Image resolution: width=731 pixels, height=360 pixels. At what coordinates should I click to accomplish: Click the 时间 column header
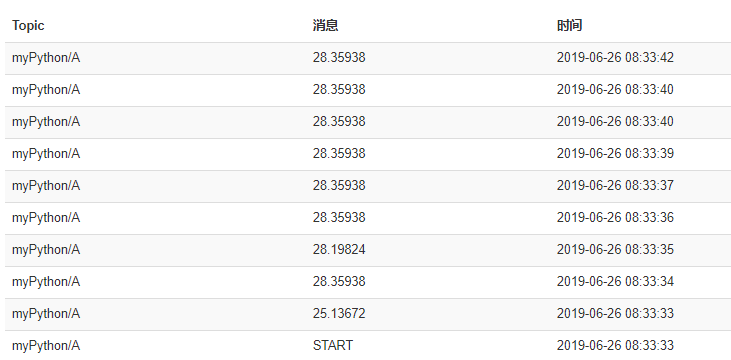pos(569,25)
